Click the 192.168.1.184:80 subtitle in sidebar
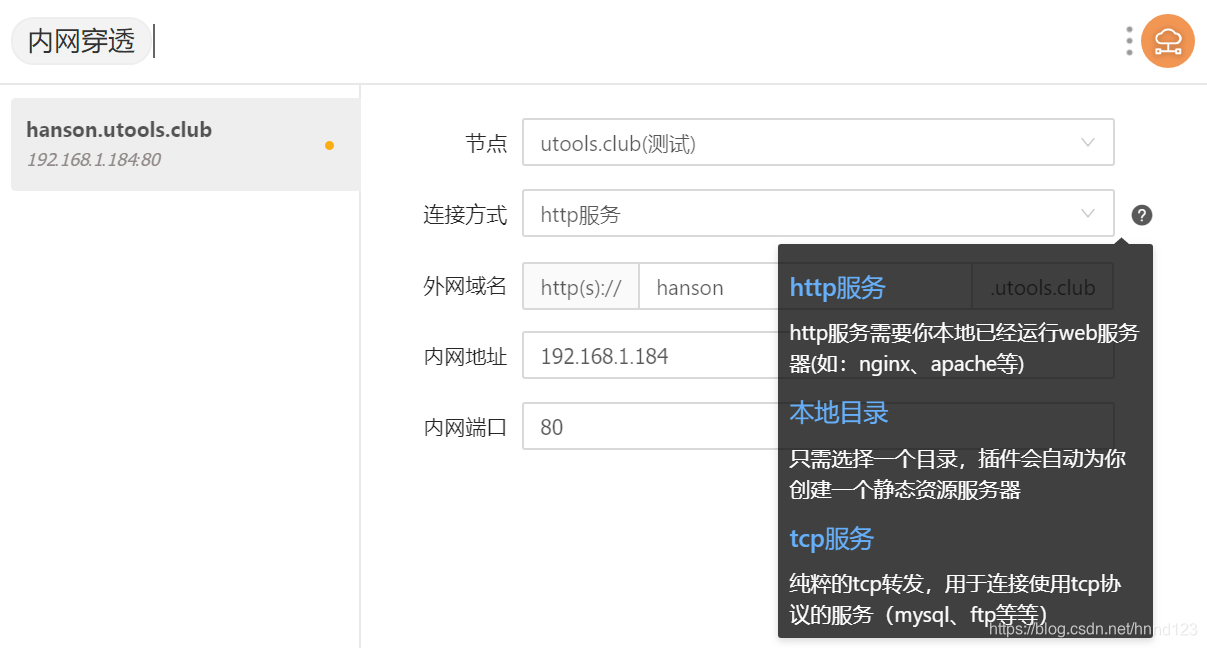The height and width of the screenshot is (648, 1207). coord(93,160)
